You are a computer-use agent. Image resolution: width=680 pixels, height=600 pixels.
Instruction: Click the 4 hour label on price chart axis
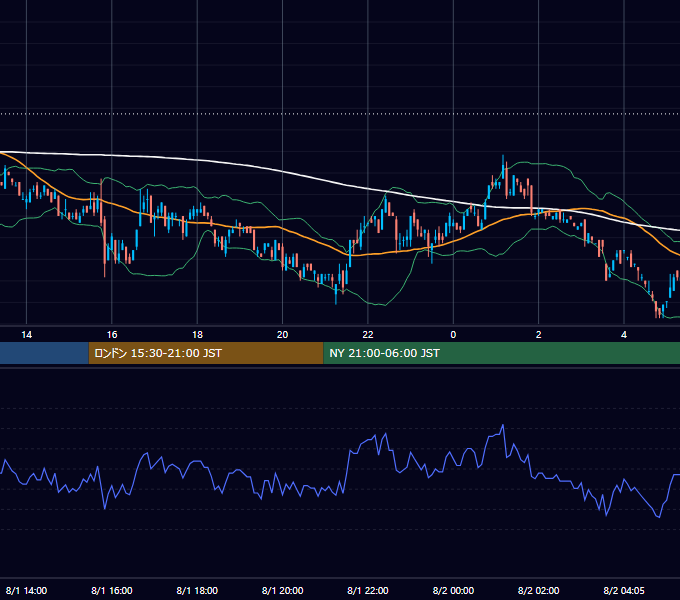click(624, 335)
